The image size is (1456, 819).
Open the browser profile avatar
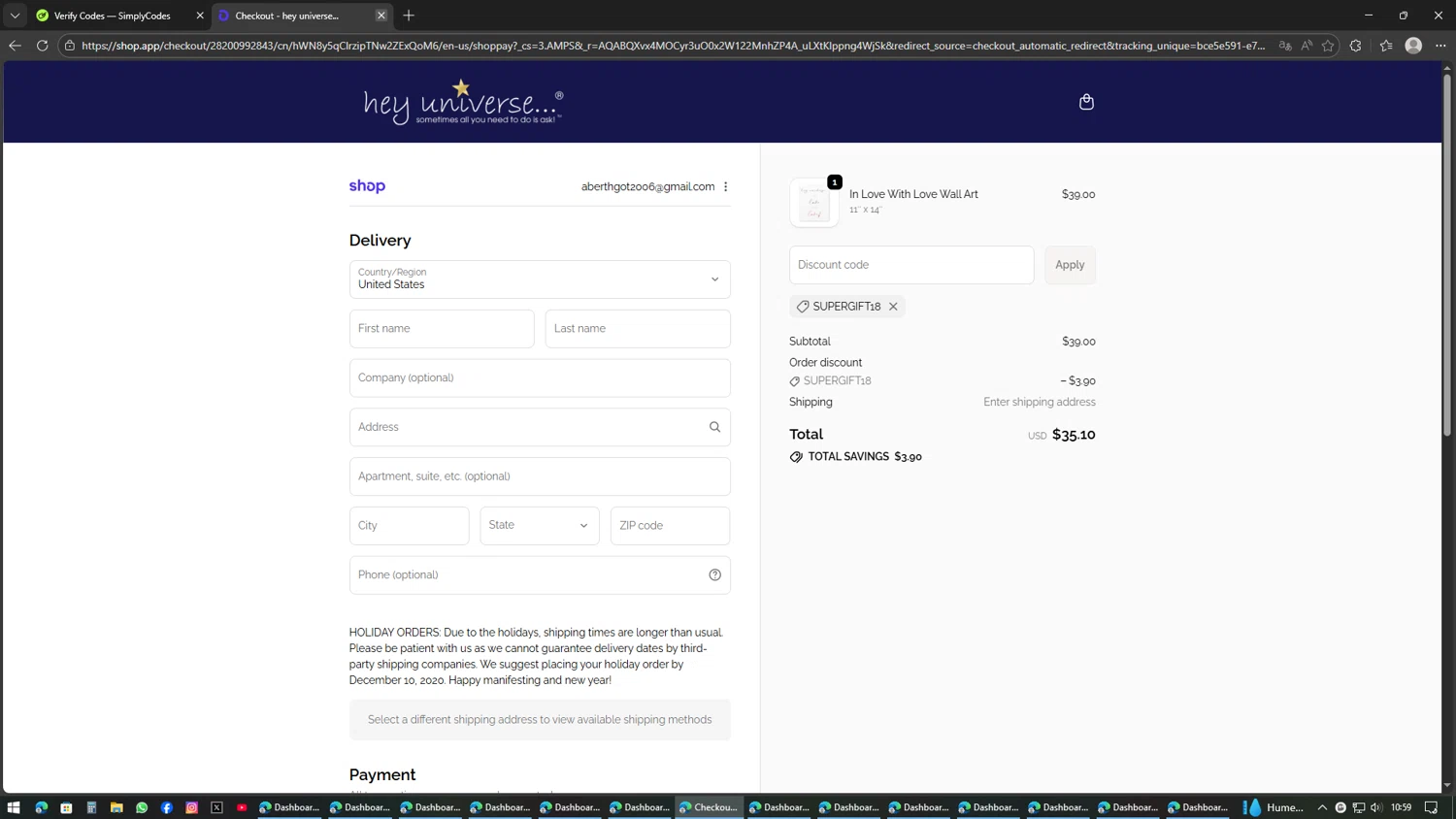pyautogui.click(x=1413, y=46)
